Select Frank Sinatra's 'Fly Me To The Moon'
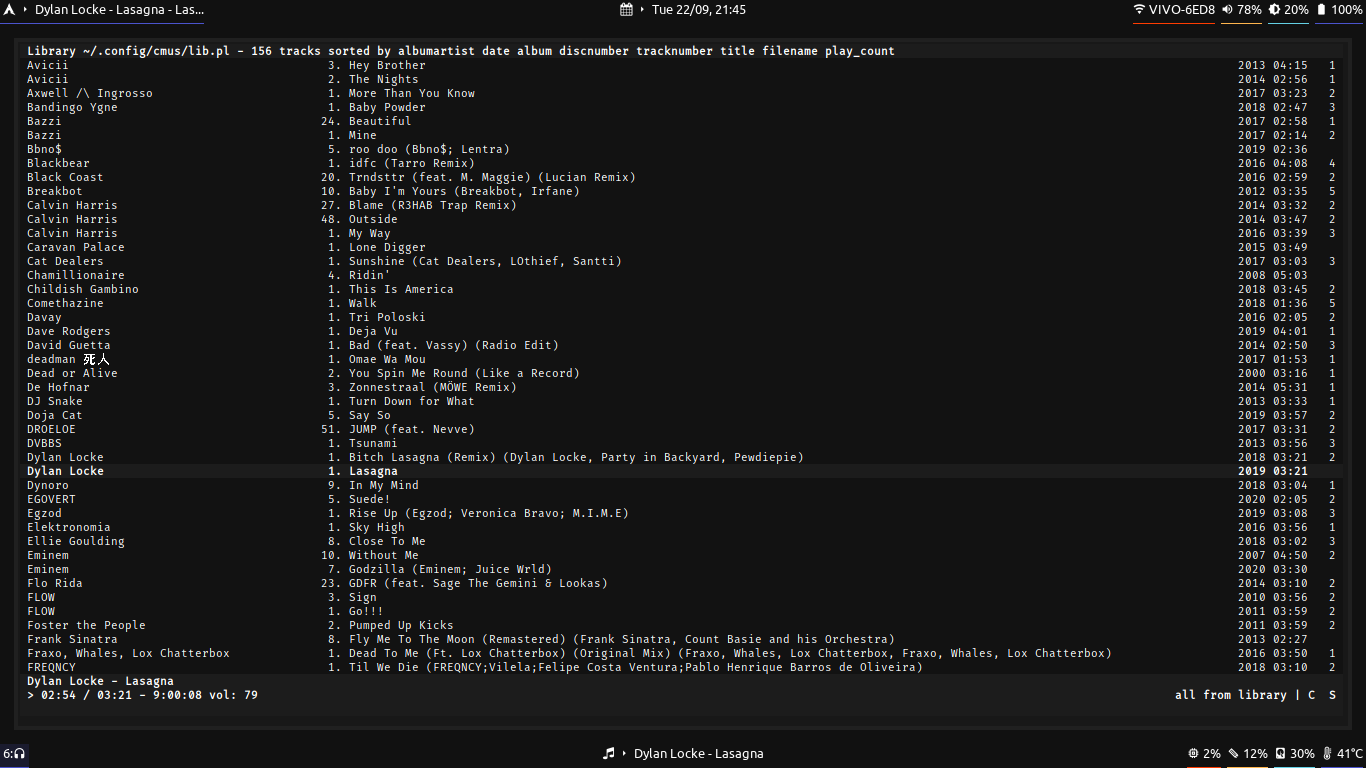Screen dimensions: 1366x768 pyautogui.click(x=683, y=639)
